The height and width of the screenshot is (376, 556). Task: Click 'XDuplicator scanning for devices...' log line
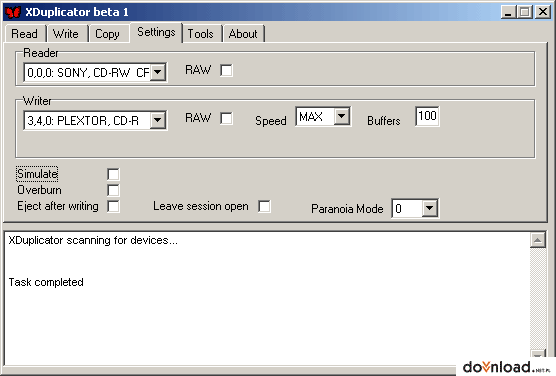[x=93, y=240]
